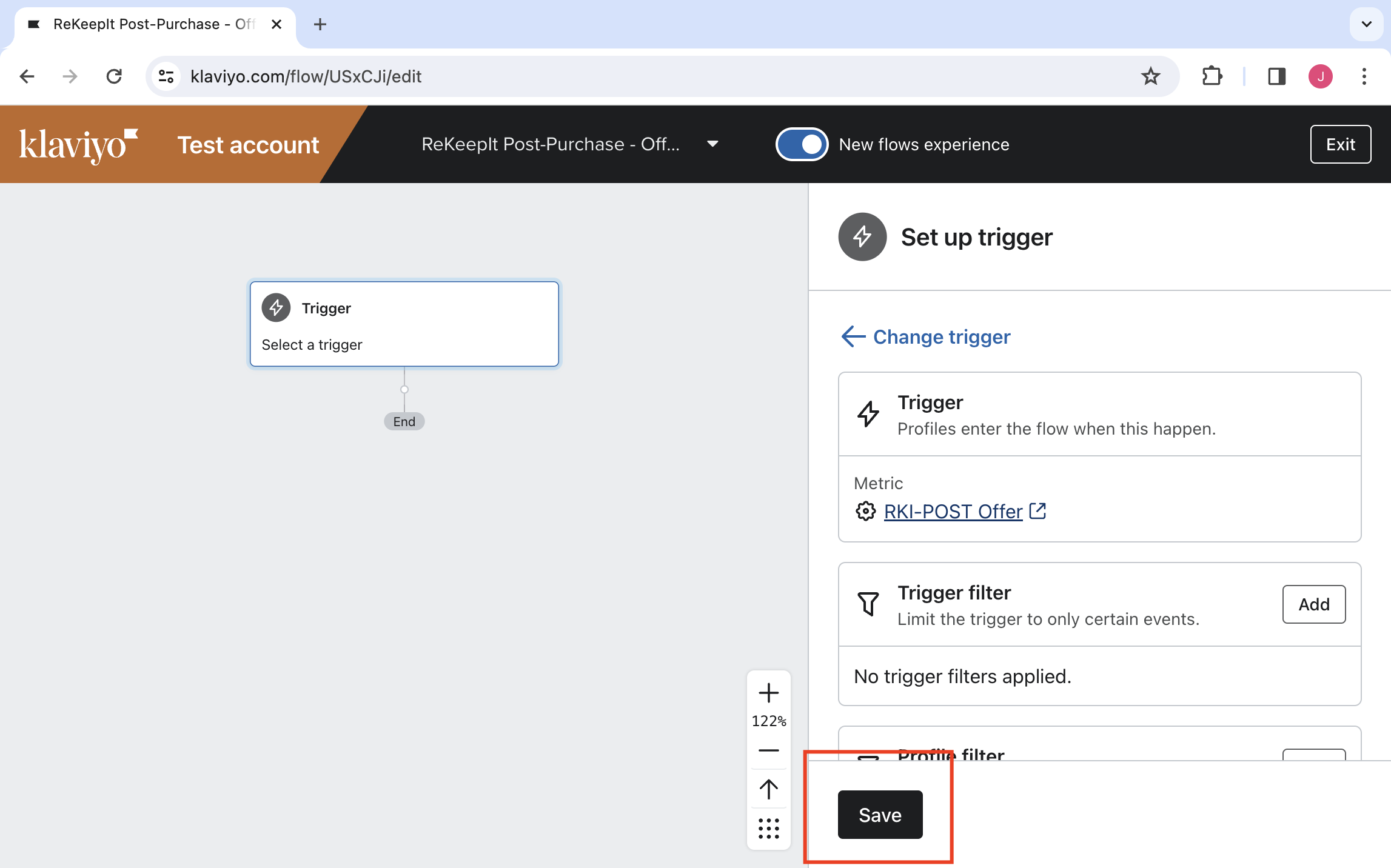This screenshot has width=1391, height=868.
Task: Open a new browser tab
Action: (320, 24)
